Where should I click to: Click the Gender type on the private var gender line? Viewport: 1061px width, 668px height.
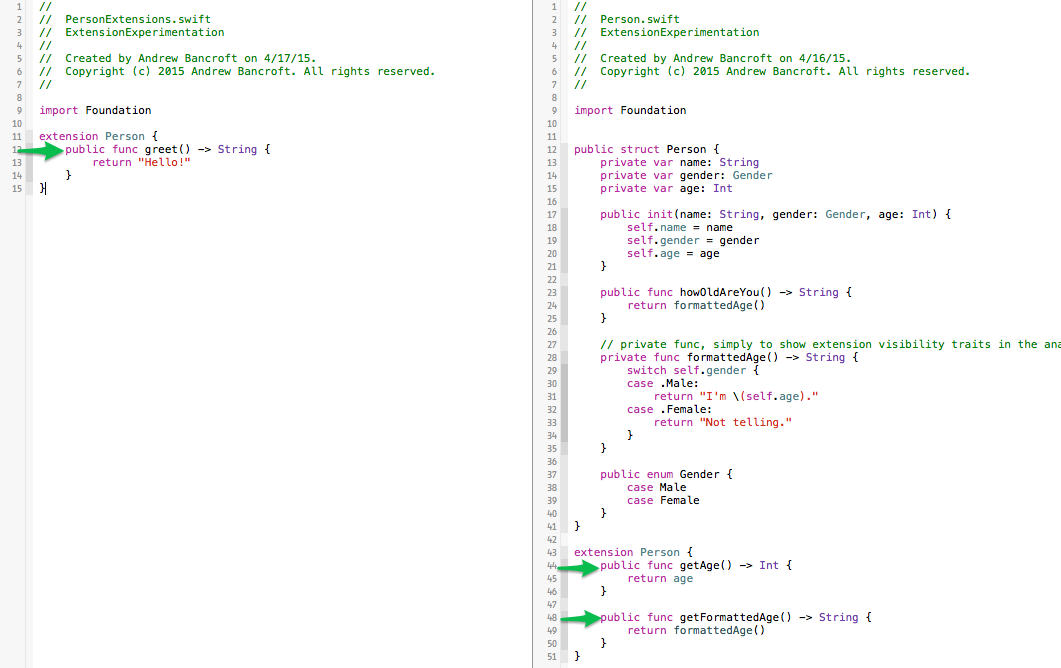coord(752,176)
